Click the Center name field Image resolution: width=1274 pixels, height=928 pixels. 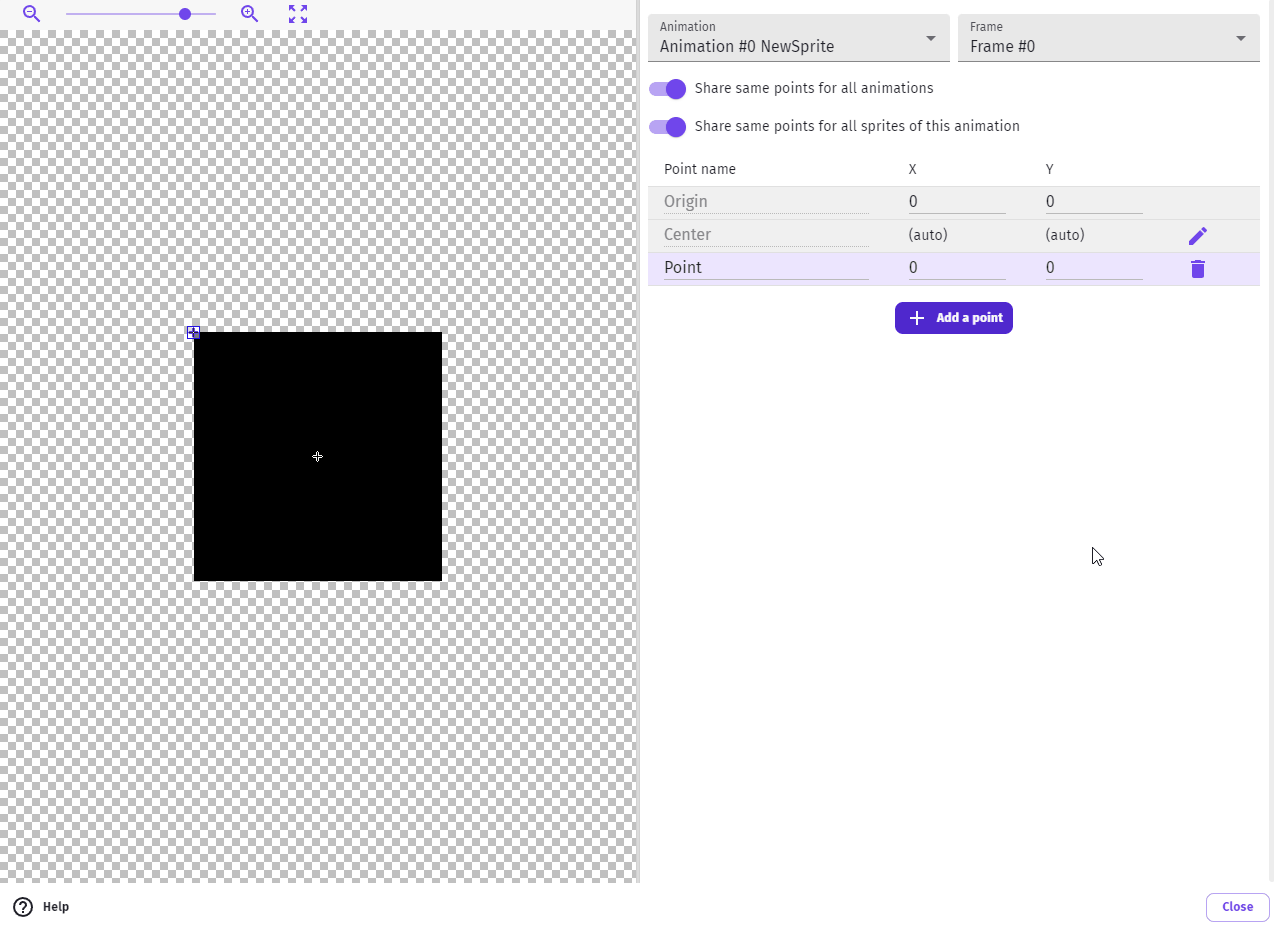click(x=766, y=235)
